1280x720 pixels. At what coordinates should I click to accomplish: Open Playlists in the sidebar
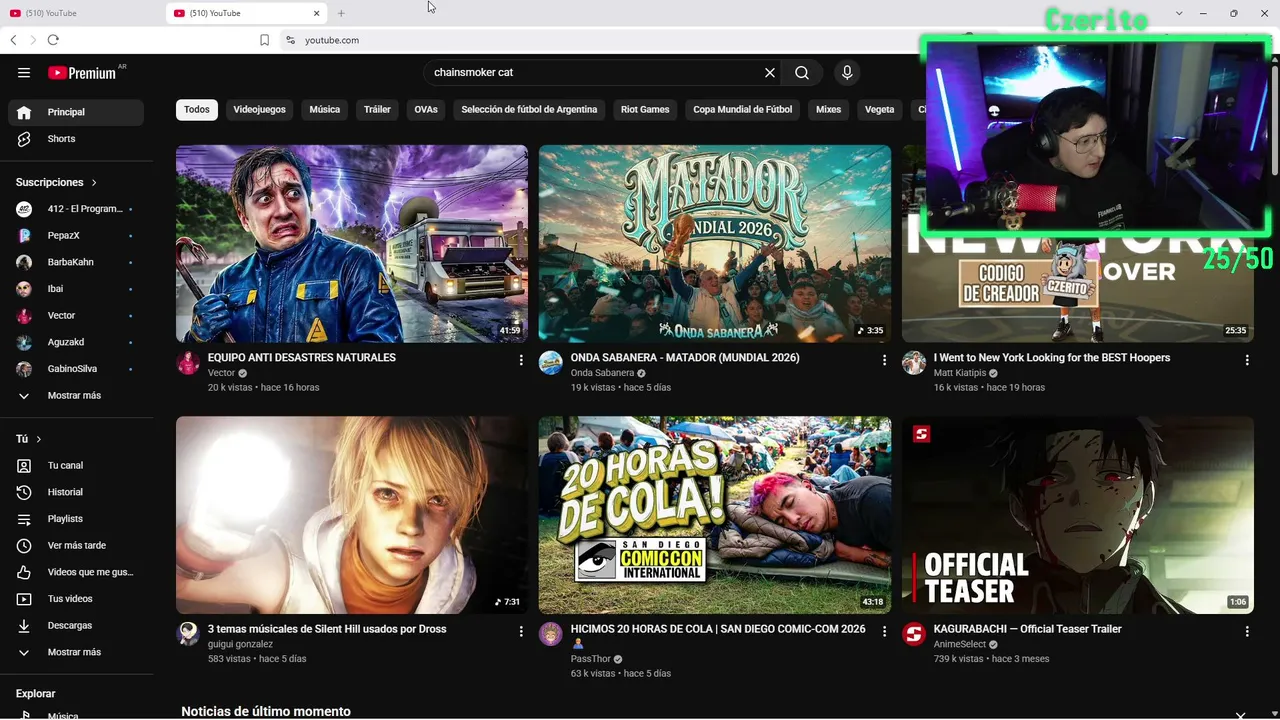pyautogui.click(x=76, y=519)
